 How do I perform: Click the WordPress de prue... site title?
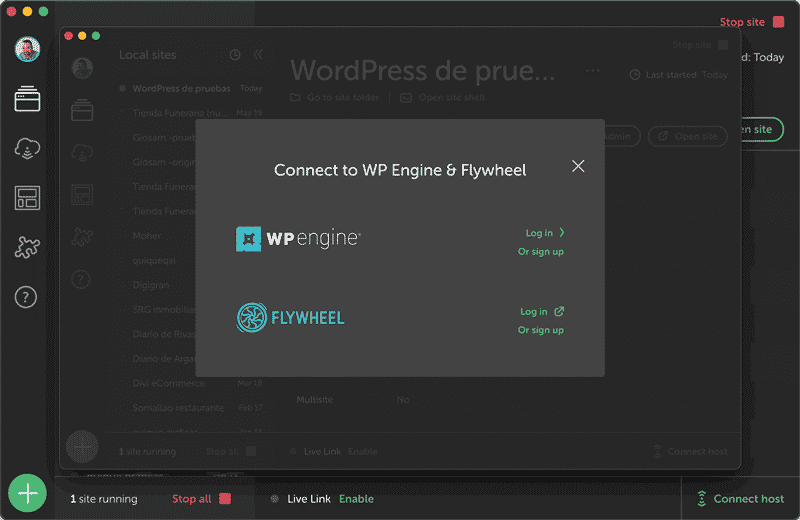click(x=422, y=70)
